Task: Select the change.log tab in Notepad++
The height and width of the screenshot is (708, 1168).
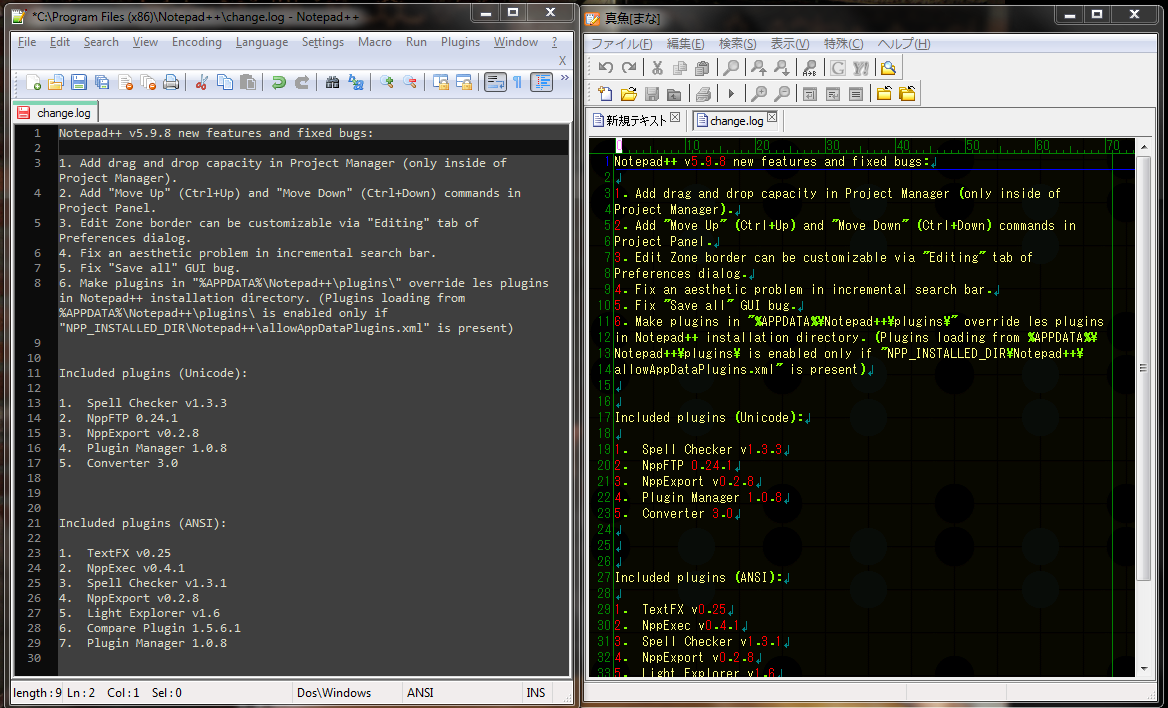Action: pos(56,113)
